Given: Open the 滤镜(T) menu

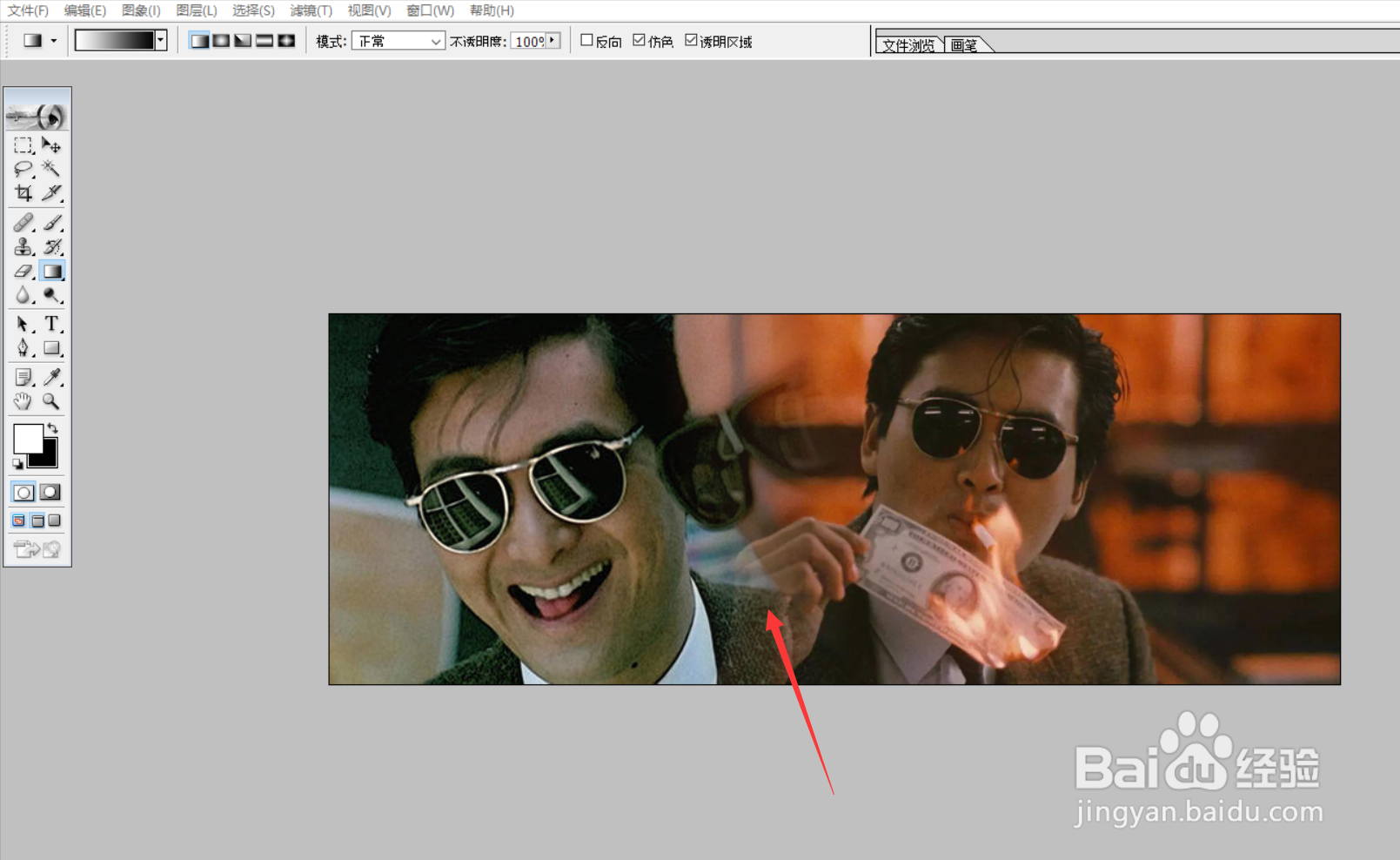Looking at the screenshot, I should (311, 10).
